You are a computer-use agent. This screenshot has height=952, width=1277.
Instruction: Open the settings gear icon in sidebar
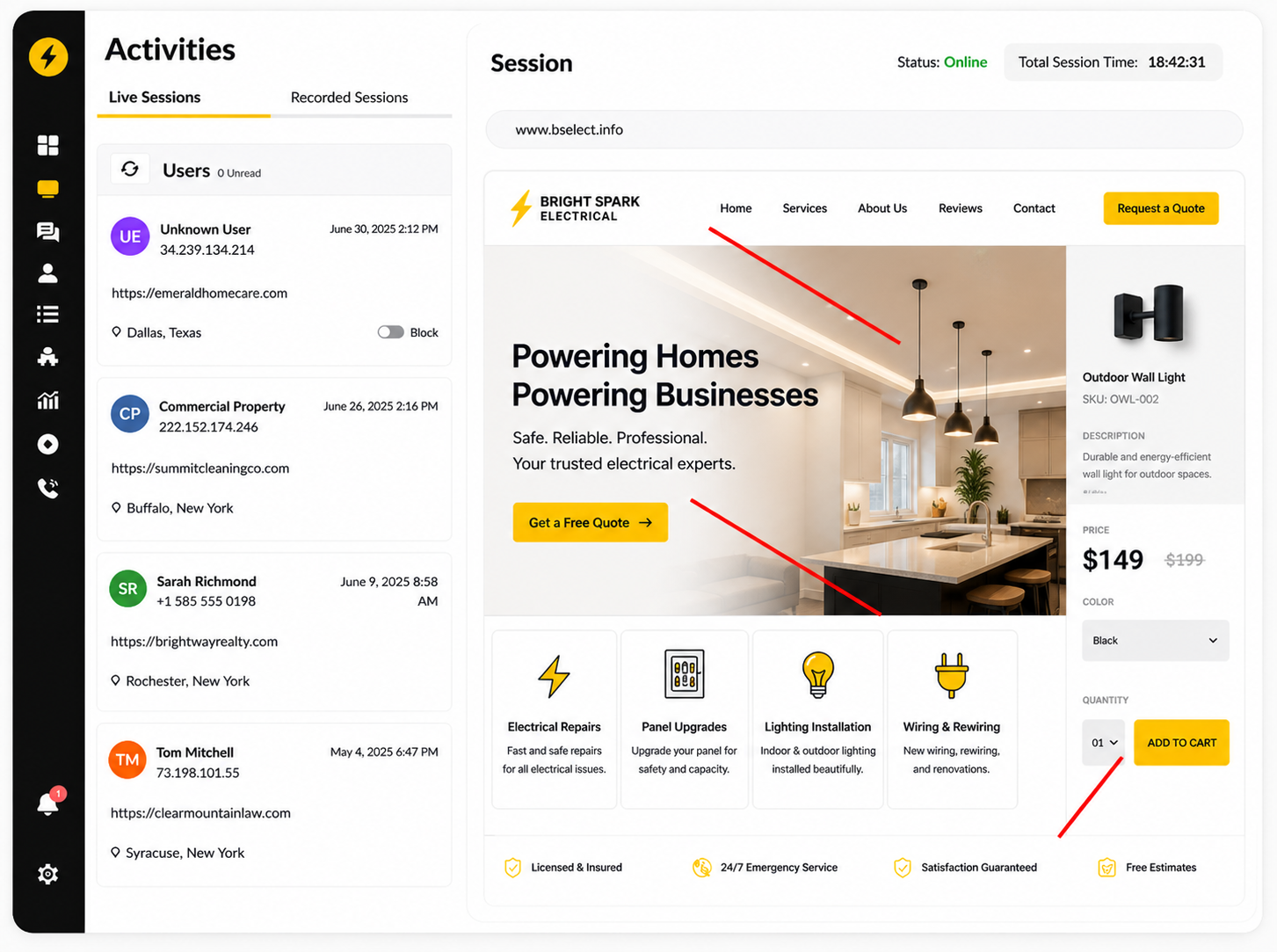48,874
